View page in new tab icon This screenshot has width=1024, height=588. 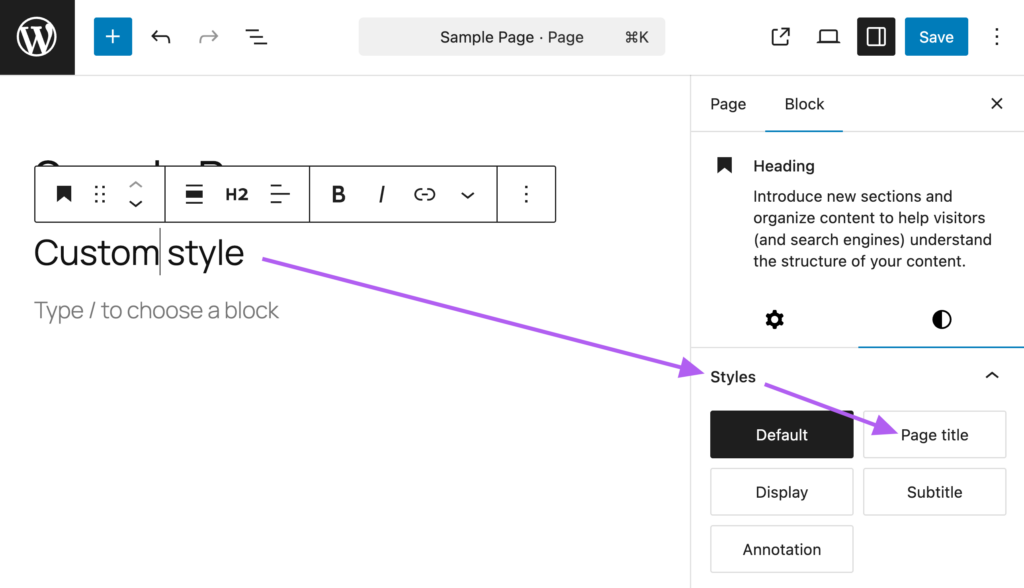781,37
